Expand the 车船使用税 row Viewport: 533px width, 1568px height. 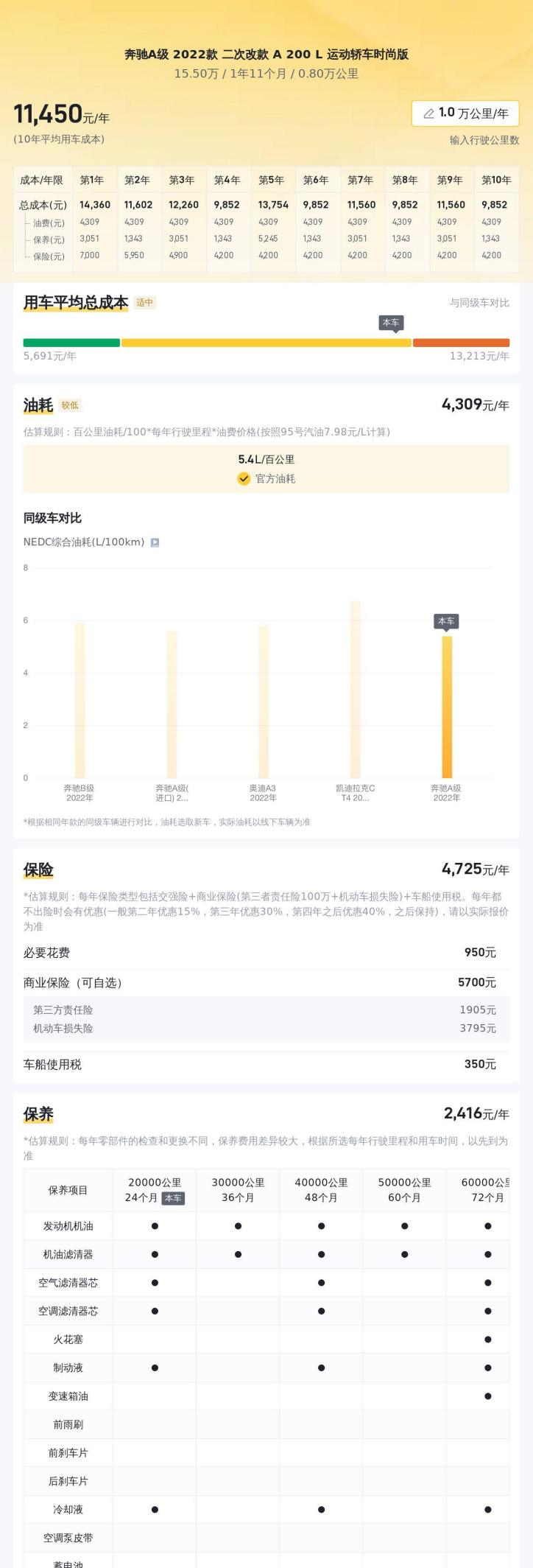click(x=265, y=1064)
